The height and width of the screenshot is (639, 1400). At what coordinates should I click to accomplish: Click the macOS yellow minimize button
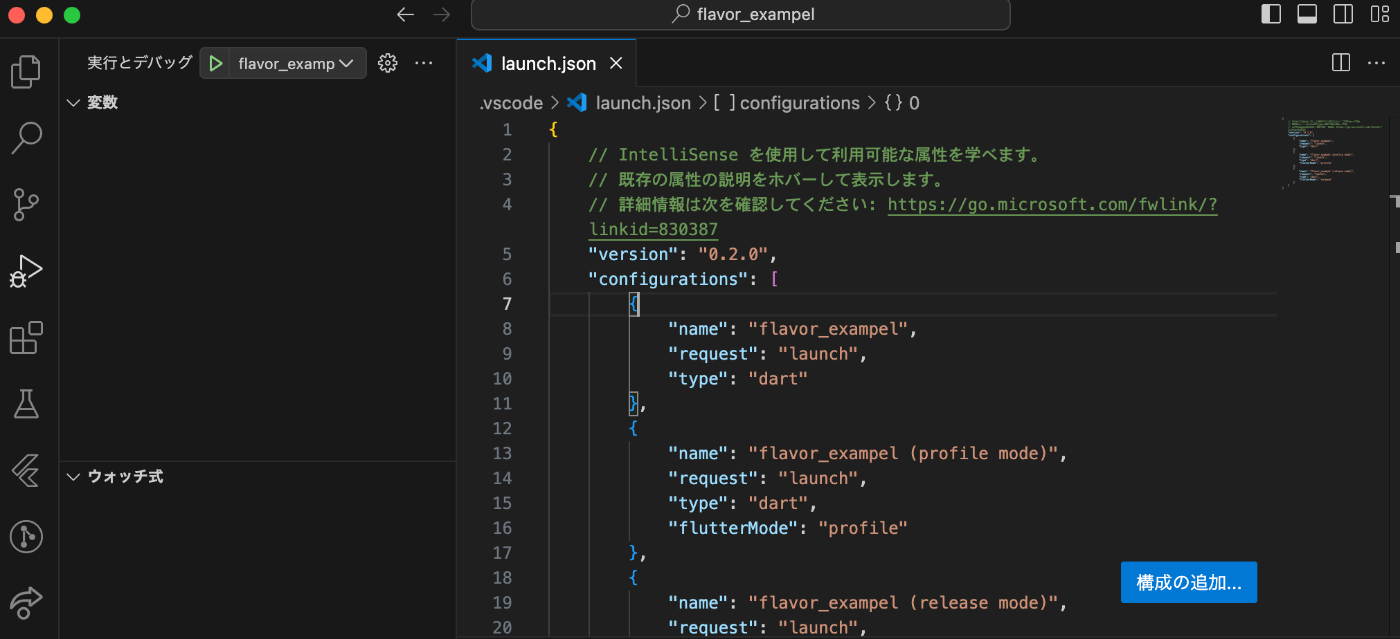tap(44, 14)
